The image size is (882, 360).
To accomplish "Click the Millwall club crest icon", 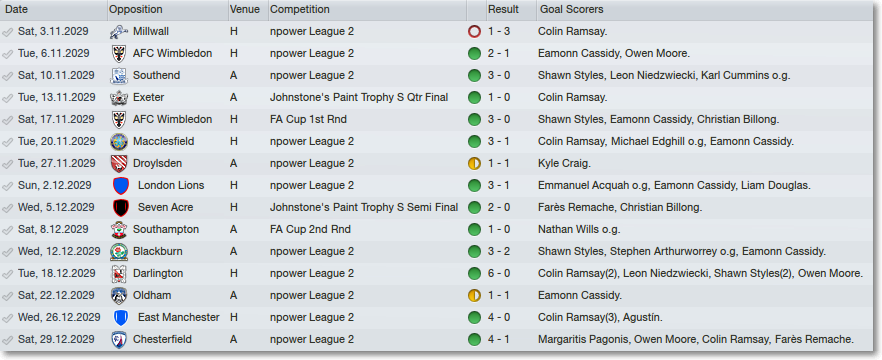I will (119, 32).
